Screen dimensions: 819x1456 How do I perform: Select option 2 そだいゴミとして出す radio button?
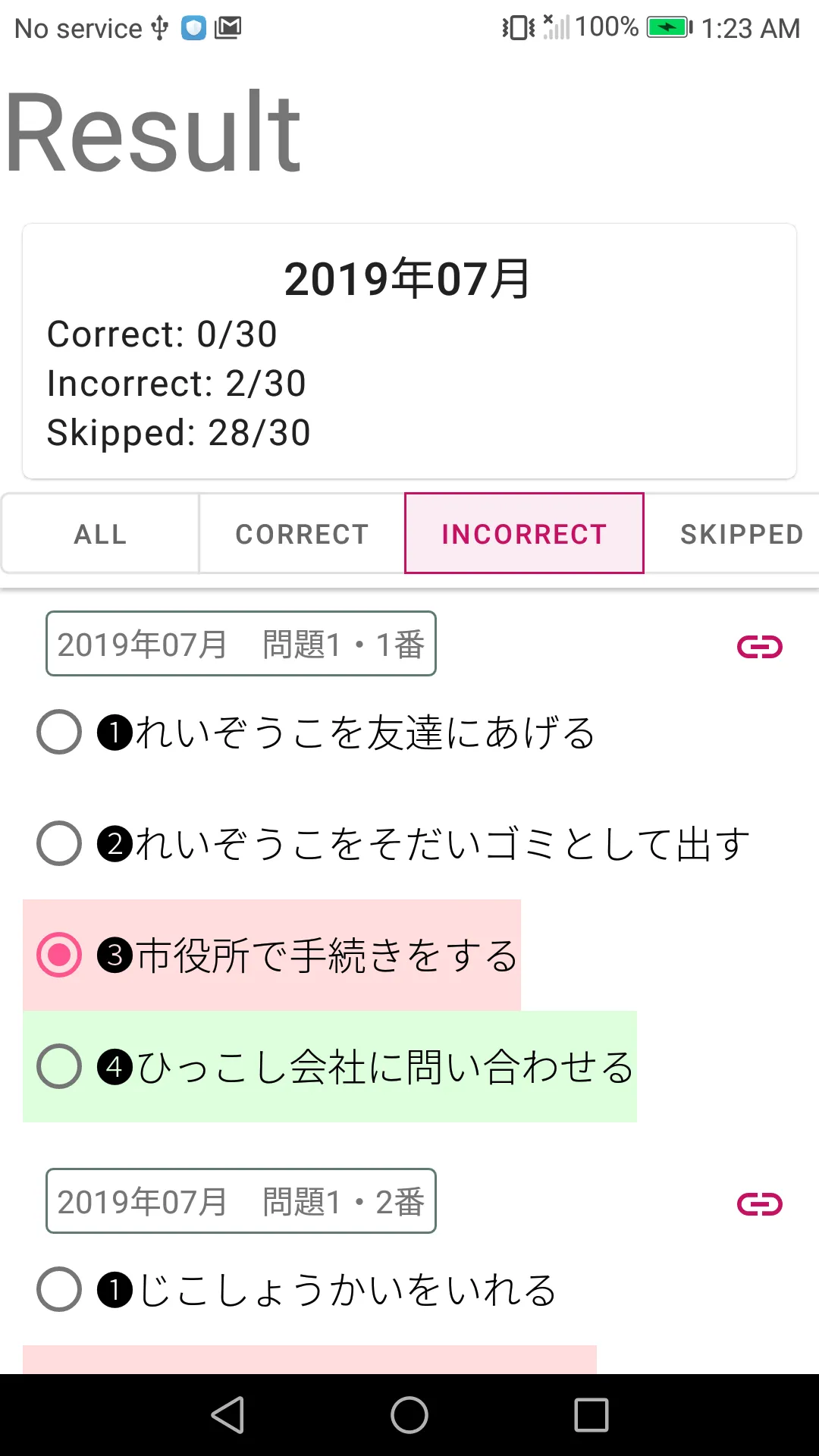(59, 843)
